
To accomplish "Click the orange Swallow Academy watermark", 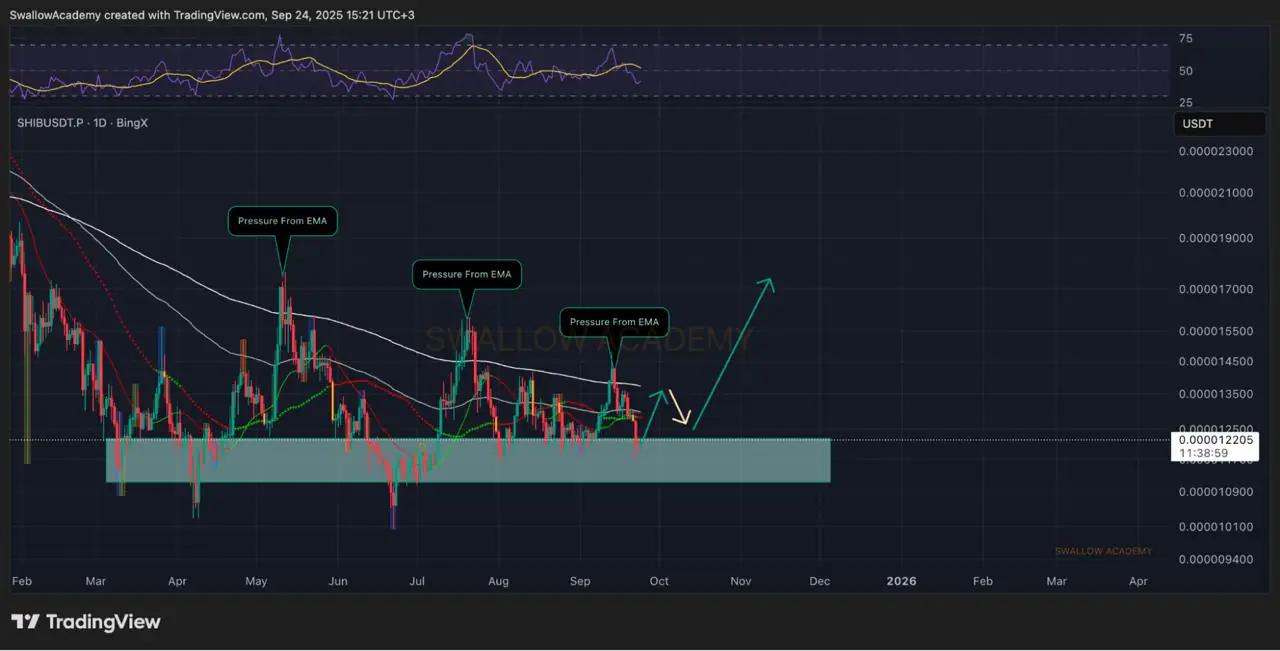I will pyautogui.click(x=1103, y=551).
